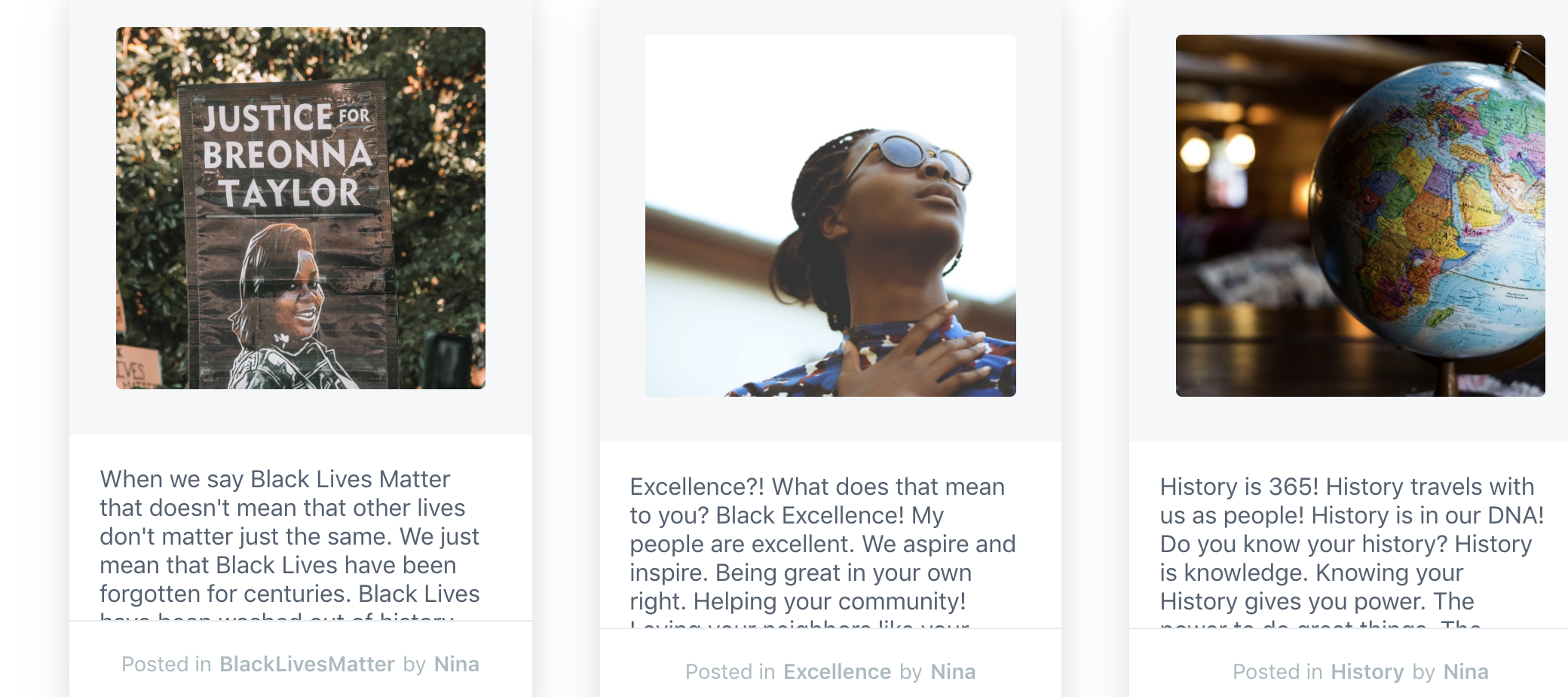
Task: Visit Nina's profile from the first post
Action: coord(457,665)
